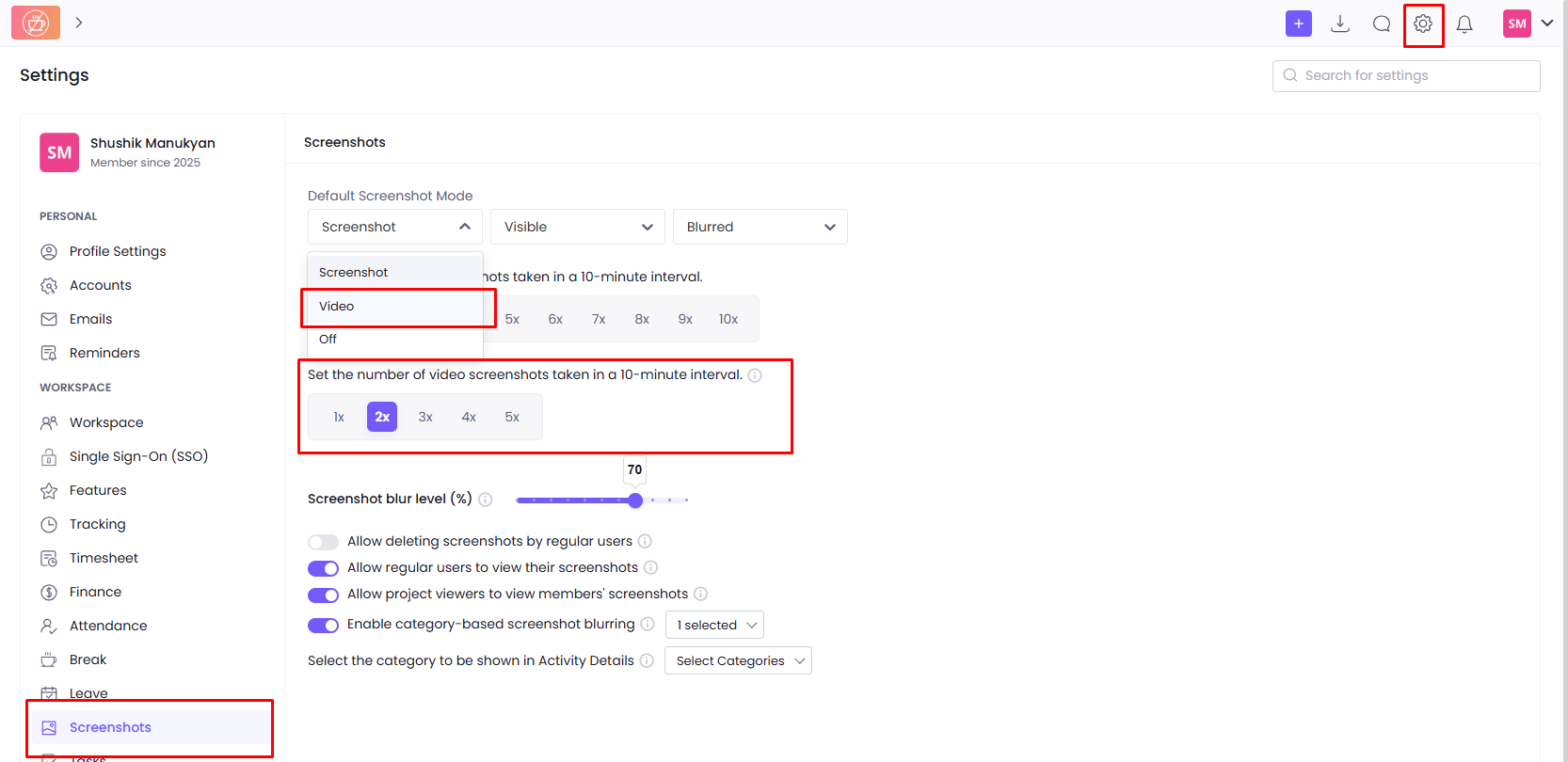1568x762 pixels.
Task: Toggle allow regular users to view screenshots
Action: [323, 568]
